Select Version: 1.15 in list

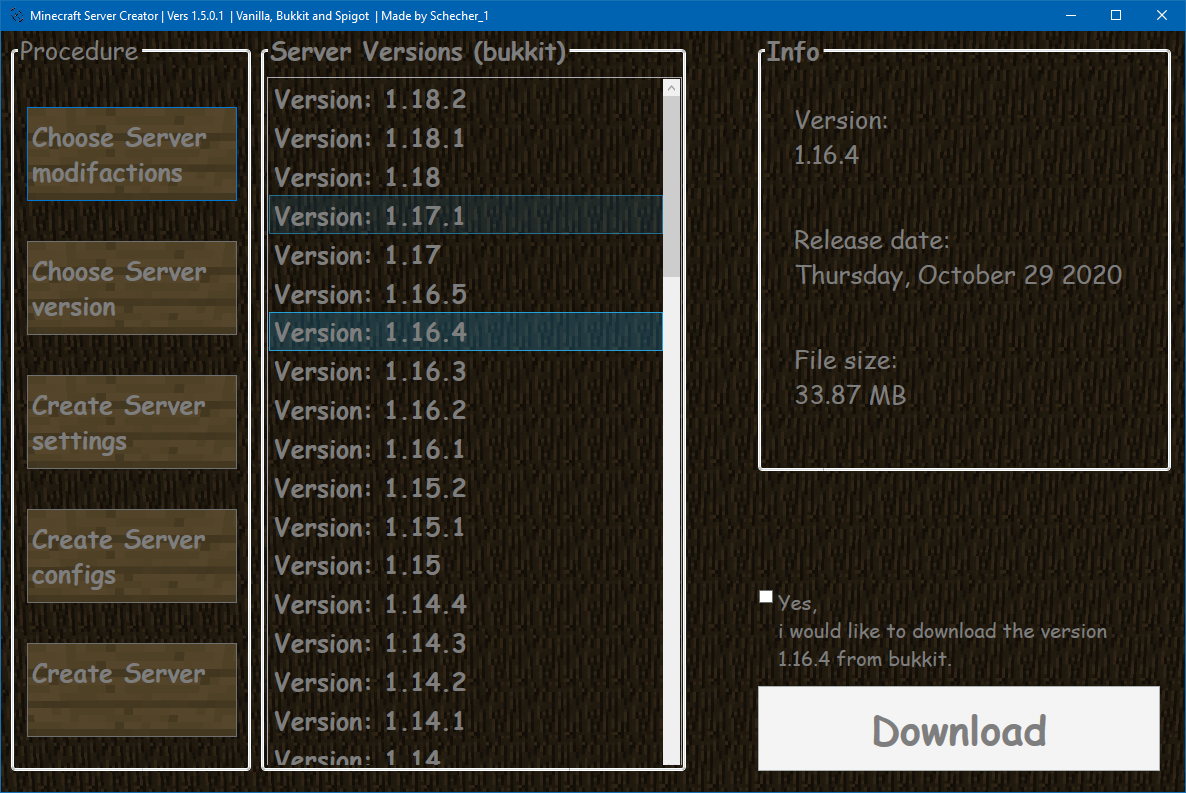click(x=466, y=565)
